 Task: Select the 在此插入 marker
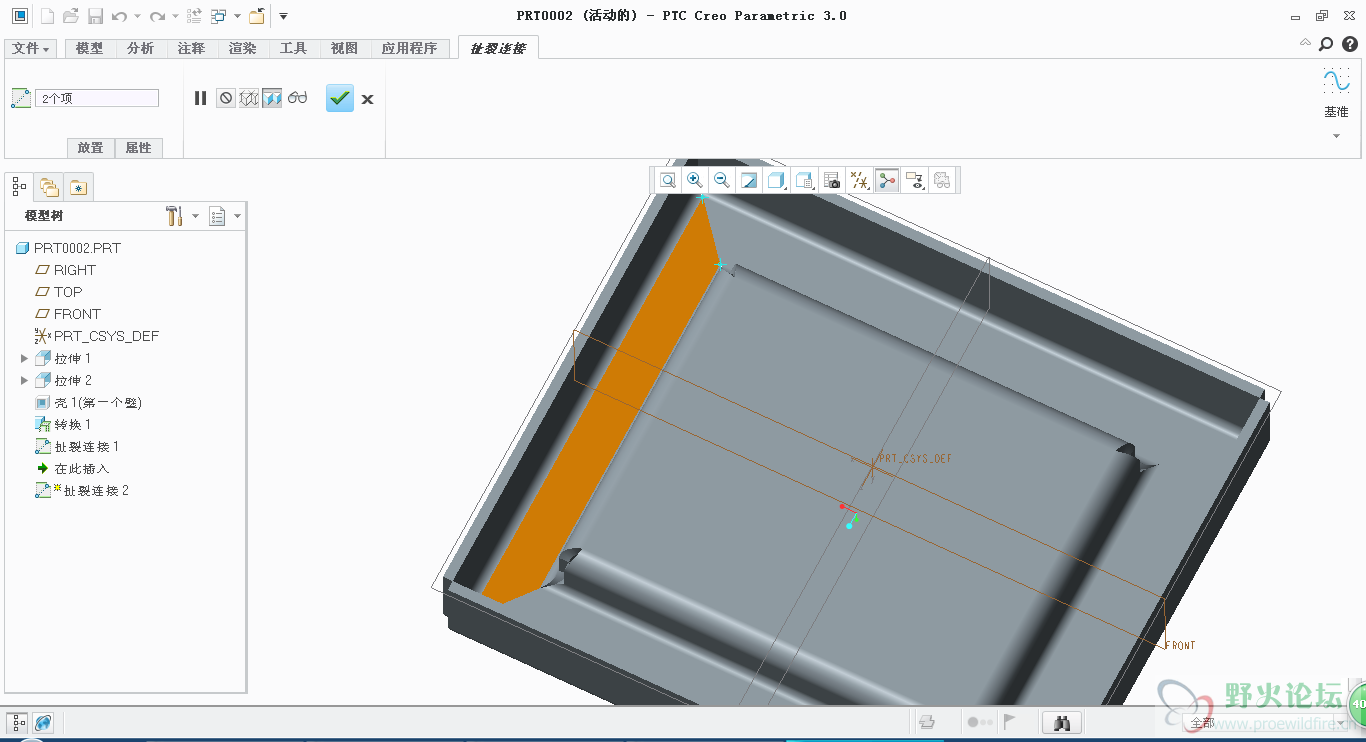pyautogui.click(x=73, y=468)
